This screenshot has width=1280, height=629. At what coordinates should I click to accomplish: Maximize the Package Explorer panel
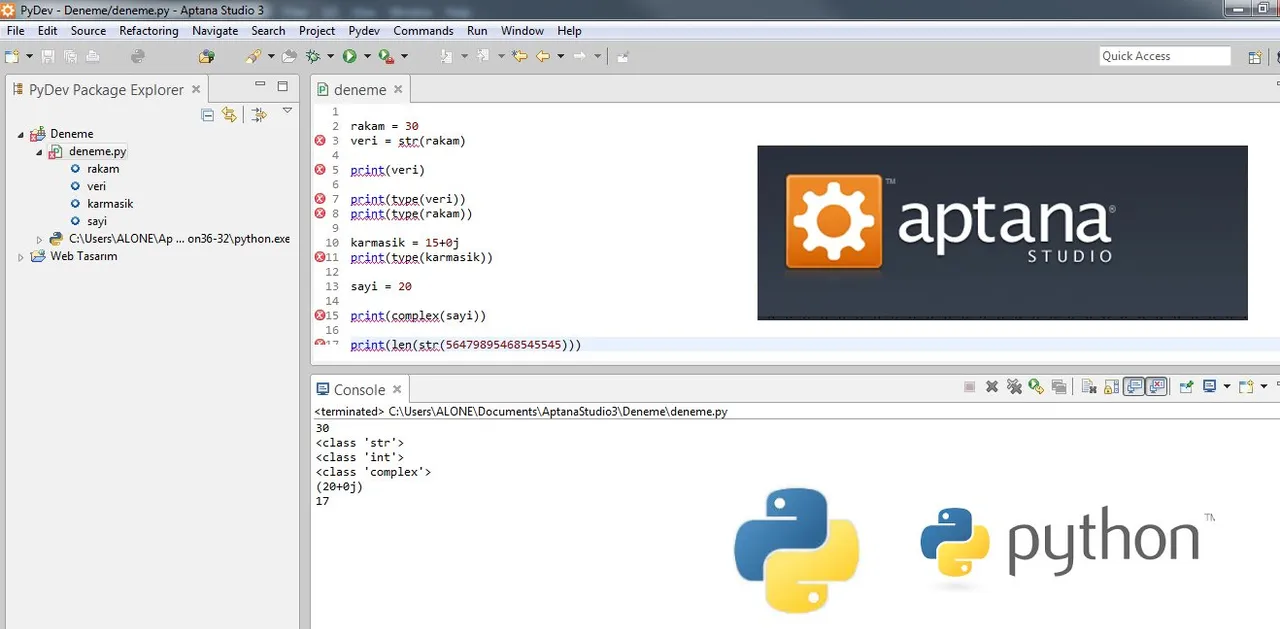282,86
